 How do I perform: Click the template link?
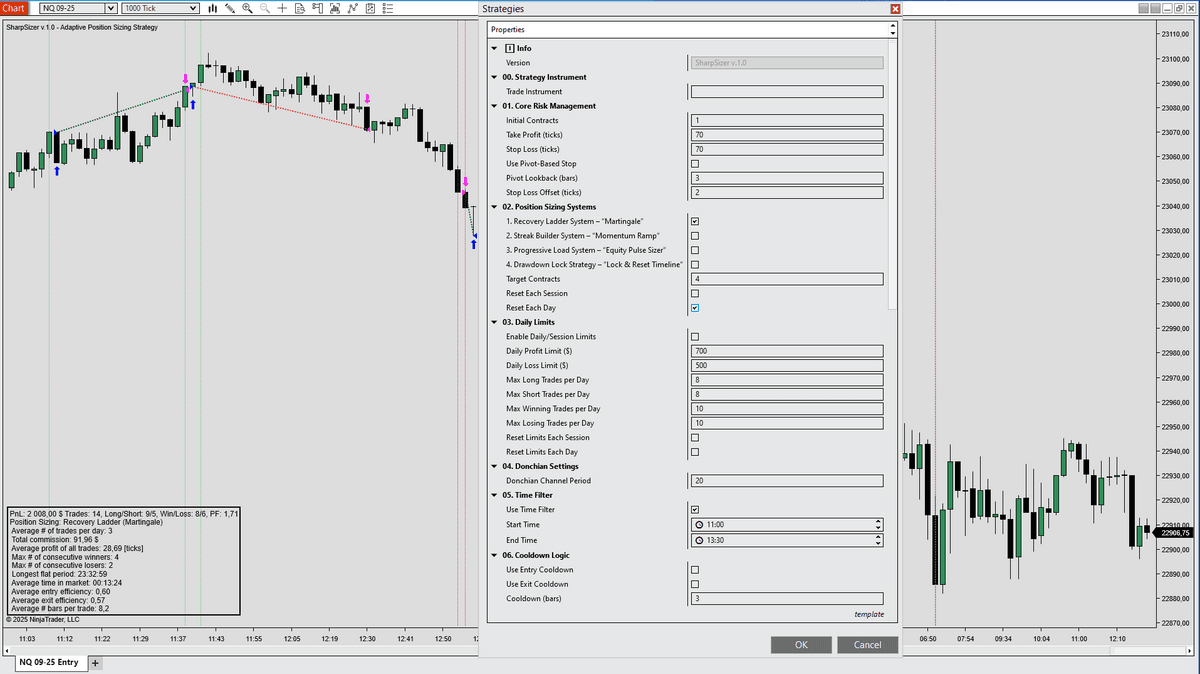(868, 614)
